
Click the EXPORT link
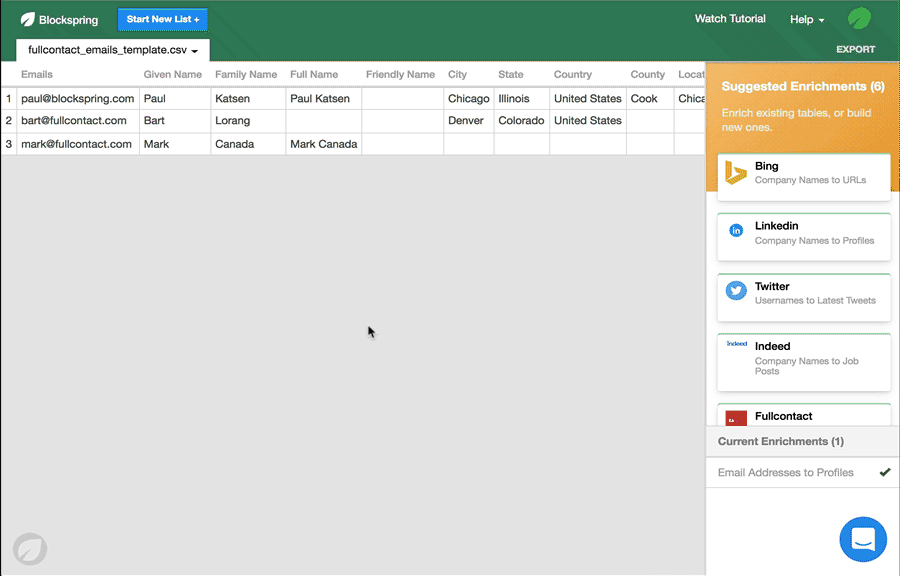[856, 47]
